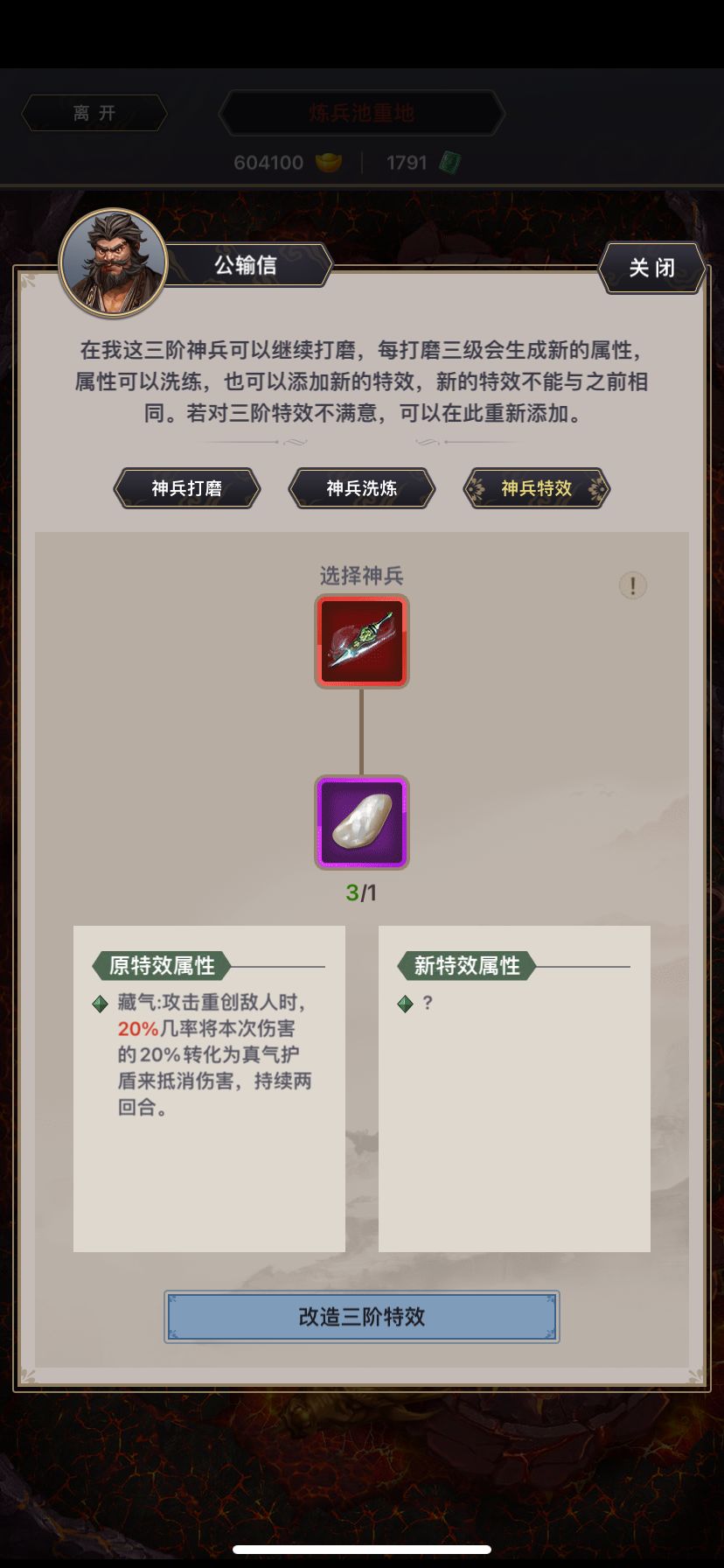The height and width of the screenshot is (1568, 724).
Task: Tap the 公输信 character portrait
Action: click(113, 262)
